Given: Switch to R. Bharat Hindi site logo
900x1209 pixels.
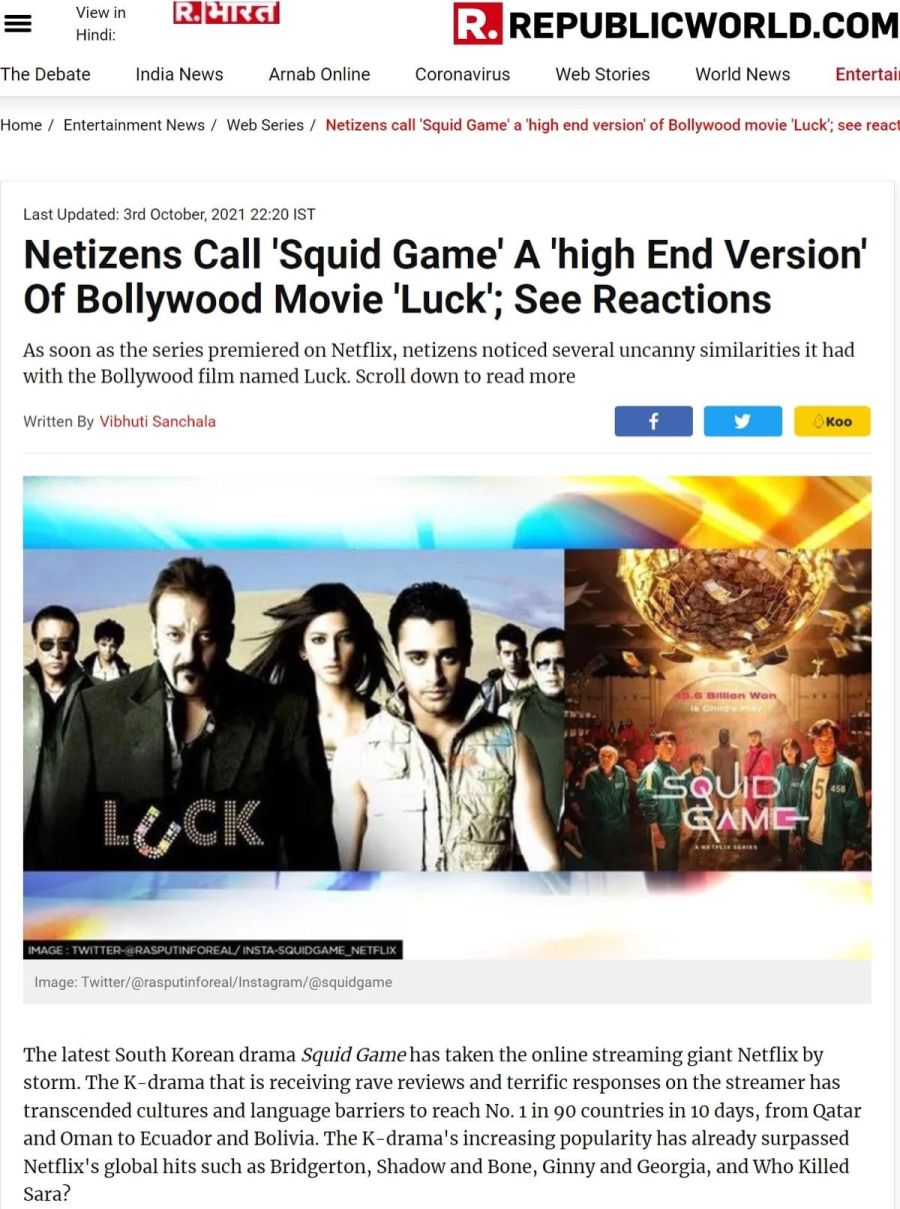Looking at the screenshot, I should [226, 13].
